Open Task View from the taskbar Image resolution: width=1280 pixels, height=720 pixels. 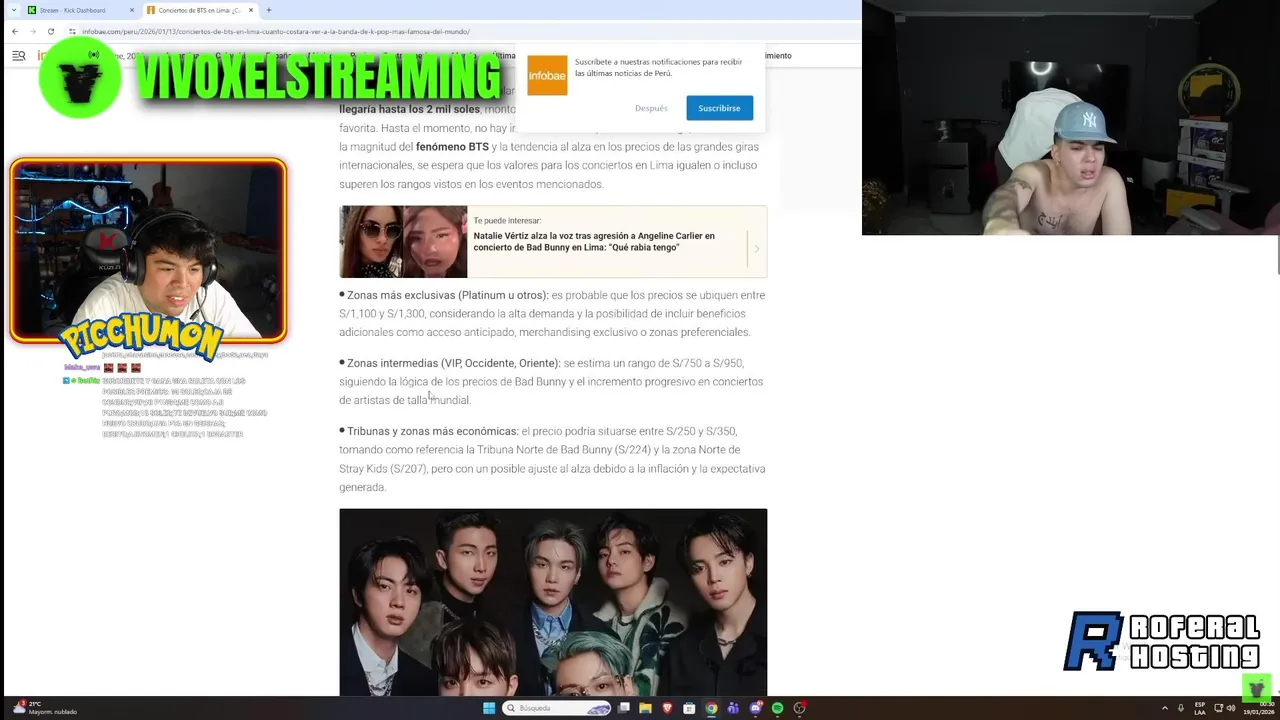[624, 708]
